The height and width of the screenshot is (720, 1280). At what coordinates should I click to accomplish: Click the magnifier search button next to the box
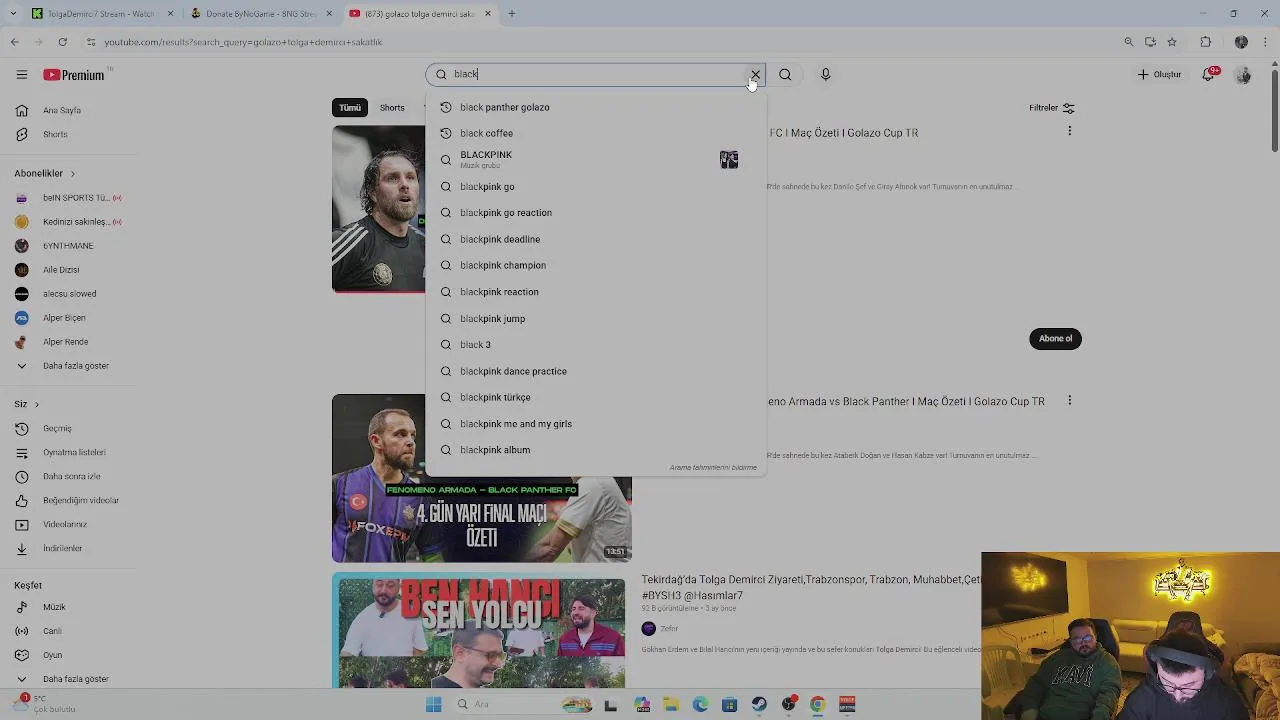point(785,74)
